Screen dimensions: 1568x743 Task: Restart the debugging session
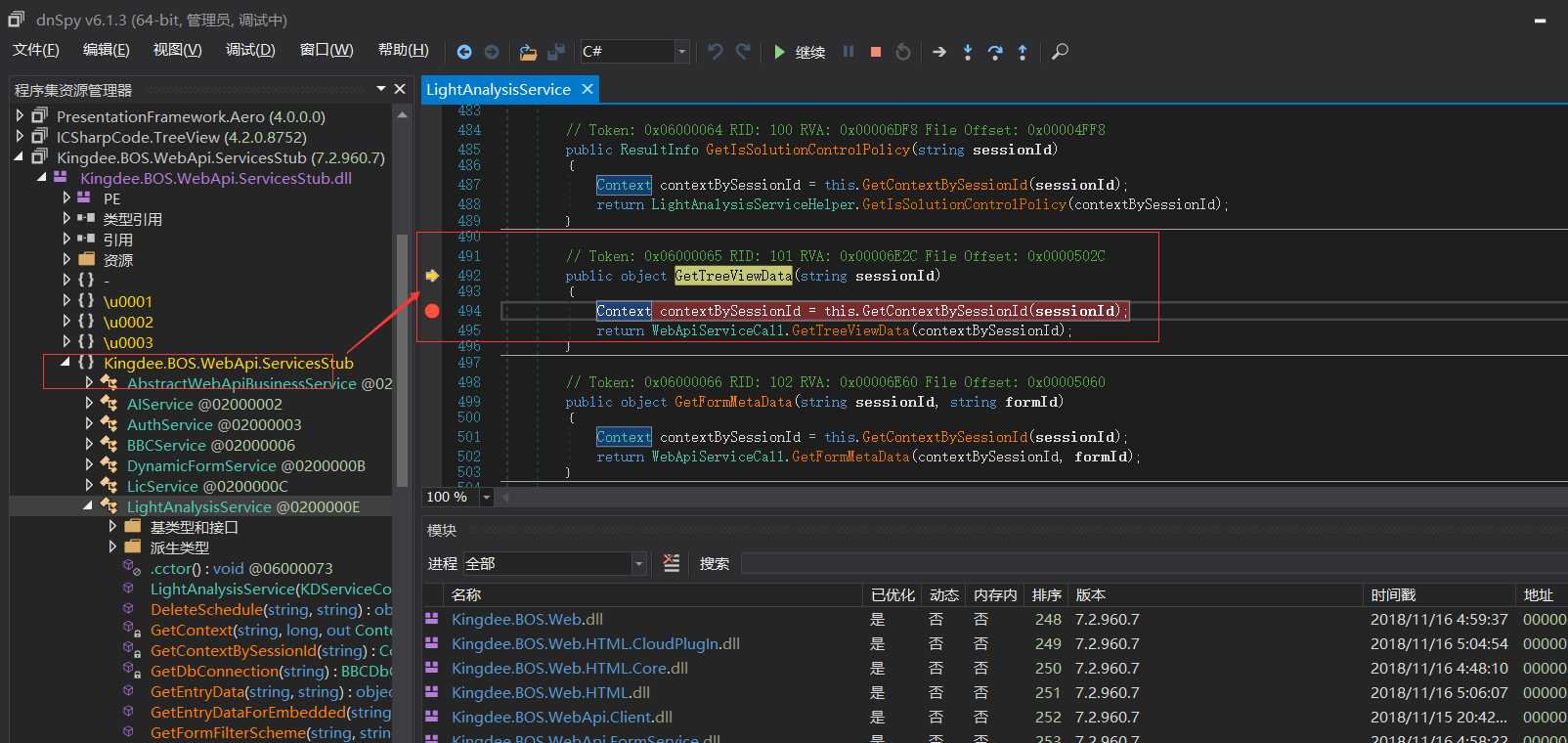click(903, 52)
